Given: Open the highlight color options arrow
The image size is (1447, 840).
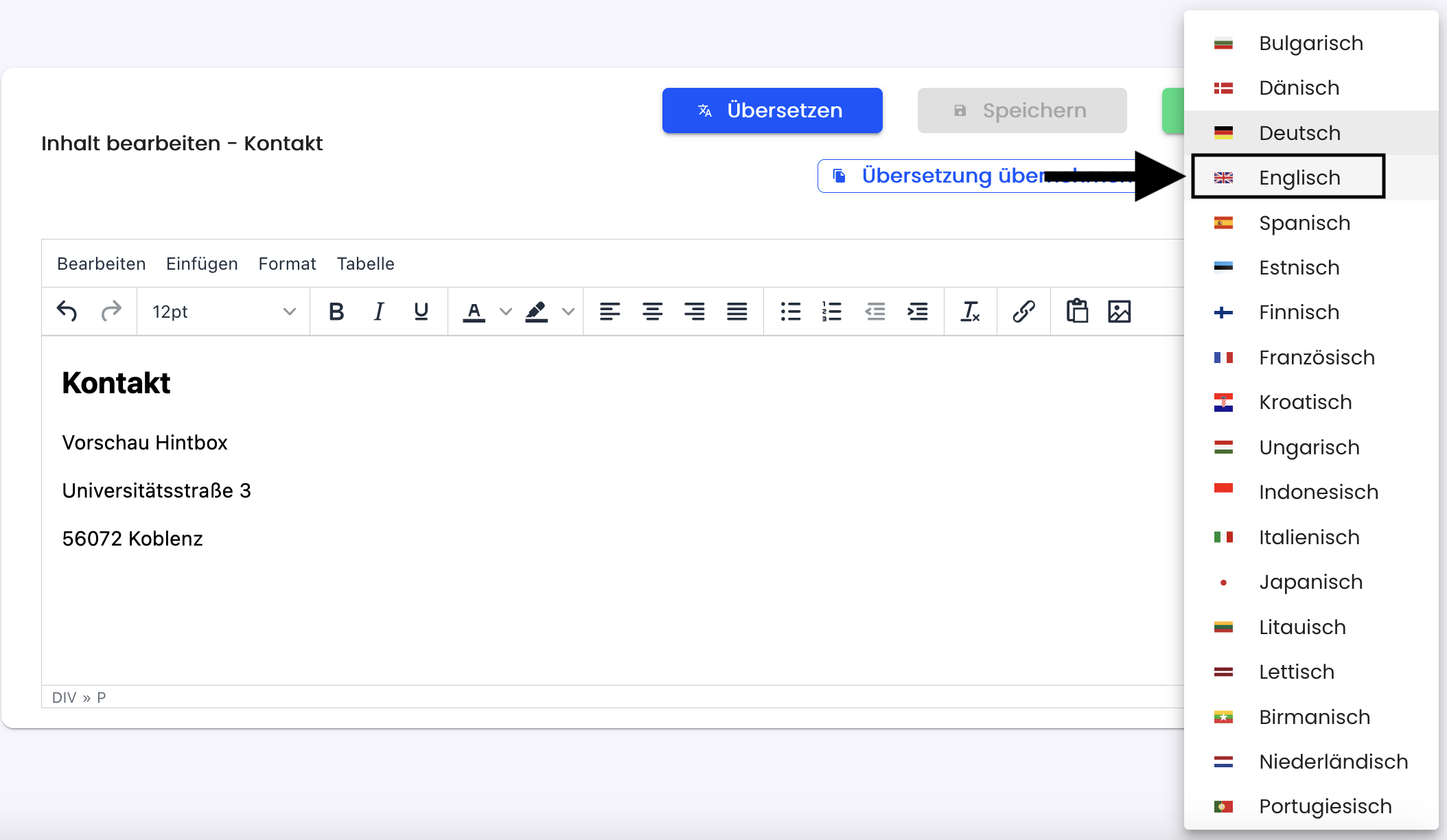Looking at the screenshot, I should pos(568,312).
